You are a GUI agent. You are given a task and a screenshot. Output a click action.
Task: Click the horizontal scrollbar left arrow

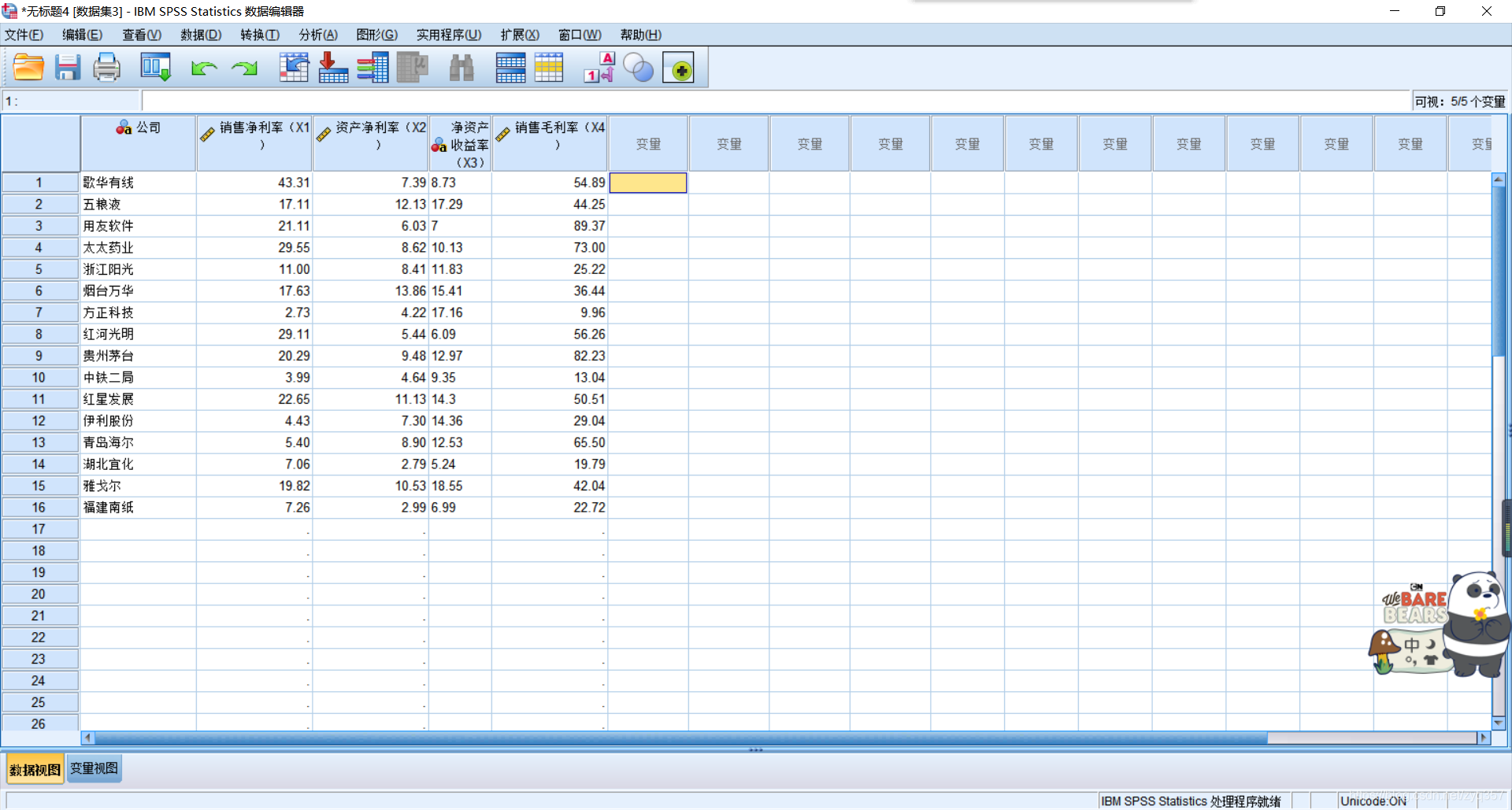pos(87,738)
